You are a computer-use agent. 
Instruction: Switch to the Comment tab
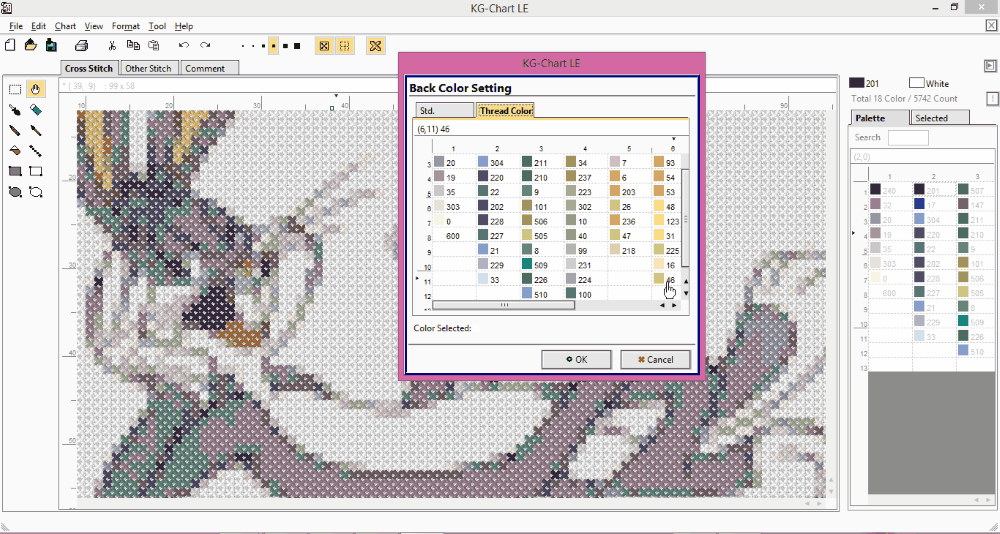click(210, 68)
